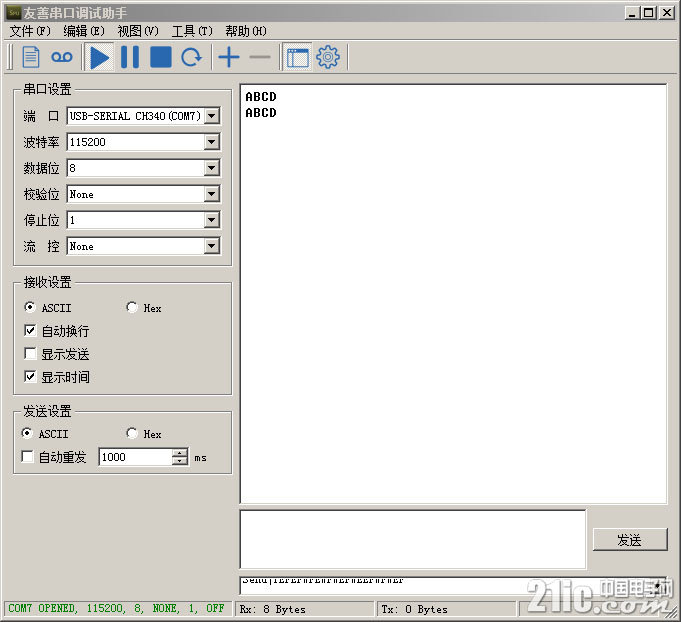
Task: Click the empty send text input box
Action: coord(412,539)
